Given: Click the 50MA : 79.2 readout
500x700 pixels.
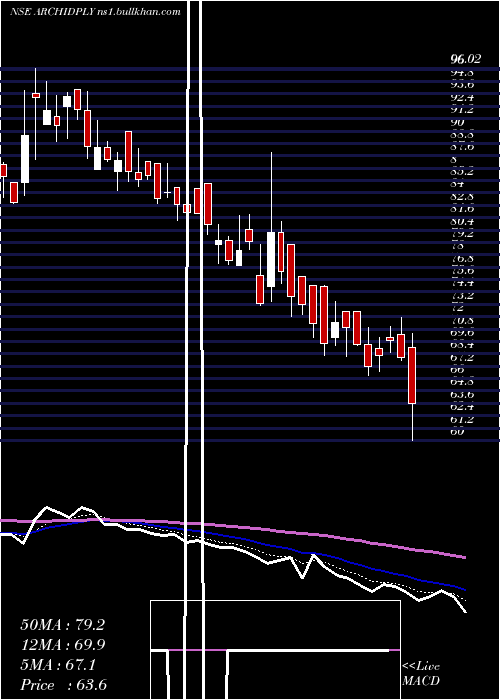Looking at the screenshot, I should [x=63, y=625].
